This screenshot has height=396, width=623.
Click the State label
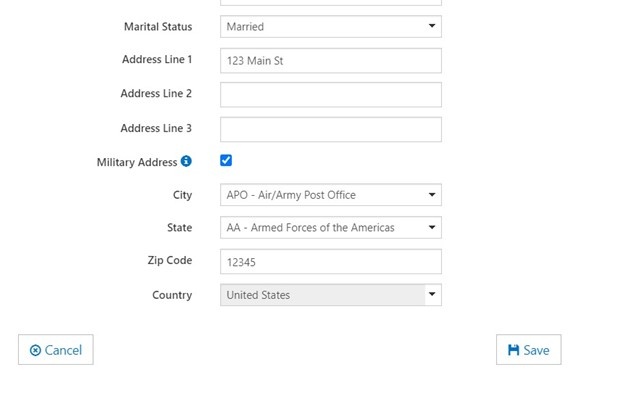(180, 228)
